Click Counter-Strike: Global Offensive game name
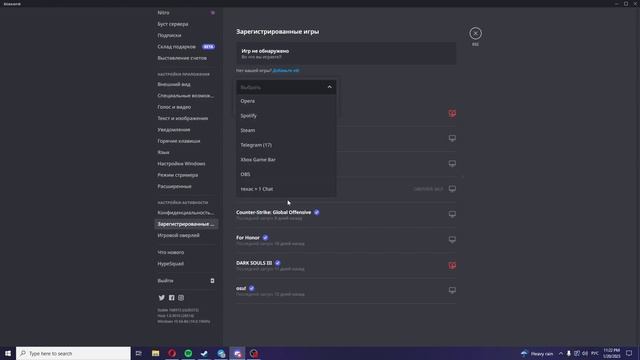Screen dimensions: 640x360 pos(273,212)
